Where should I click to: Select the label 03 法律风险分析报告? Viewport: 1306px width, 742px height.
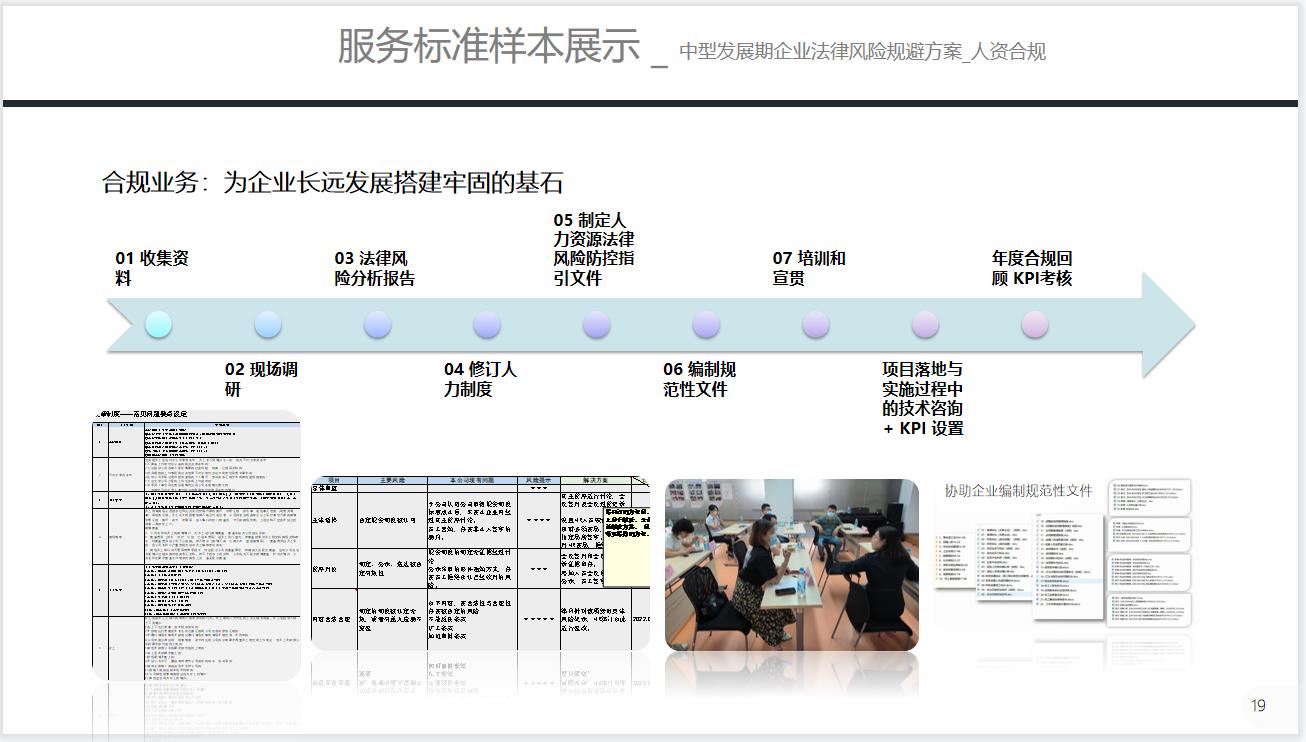click(375, 268)
